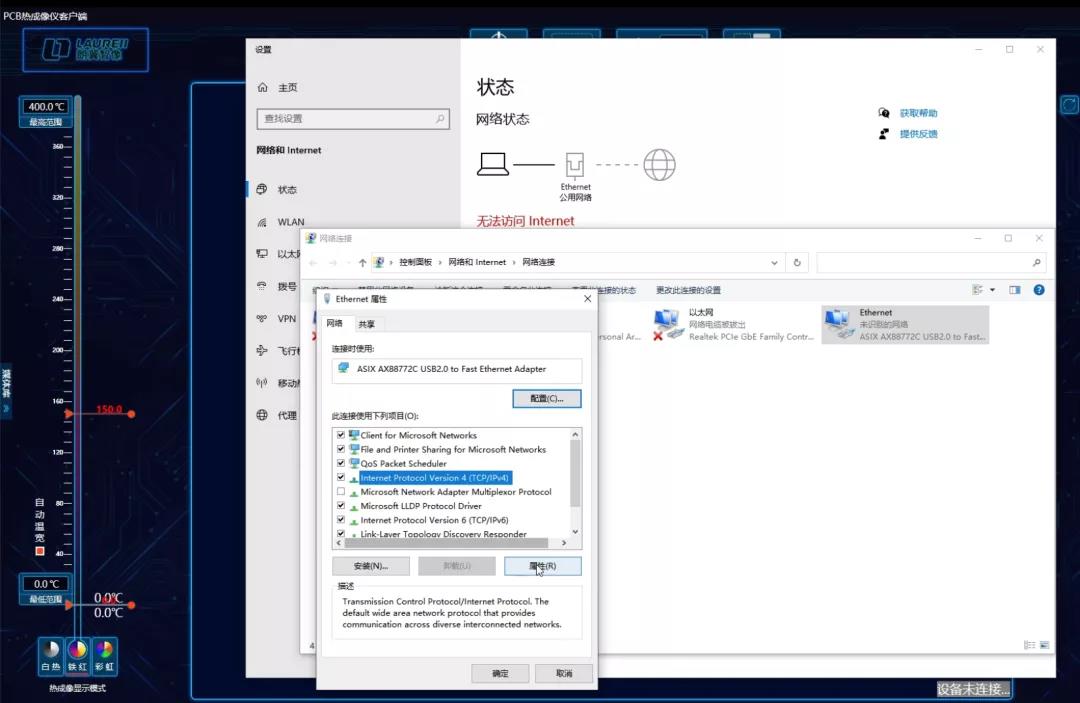Open VPN in Settings sidebar
The image size is (1080, 703).
coord(287,319)
